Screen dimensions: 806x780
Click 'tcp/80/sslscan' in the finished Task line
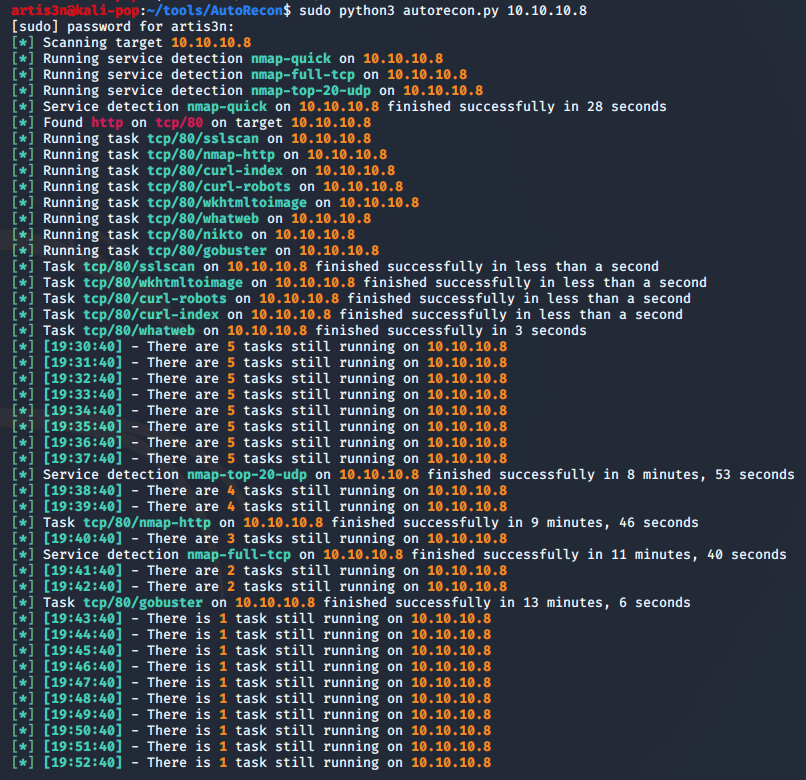[139, 266]
